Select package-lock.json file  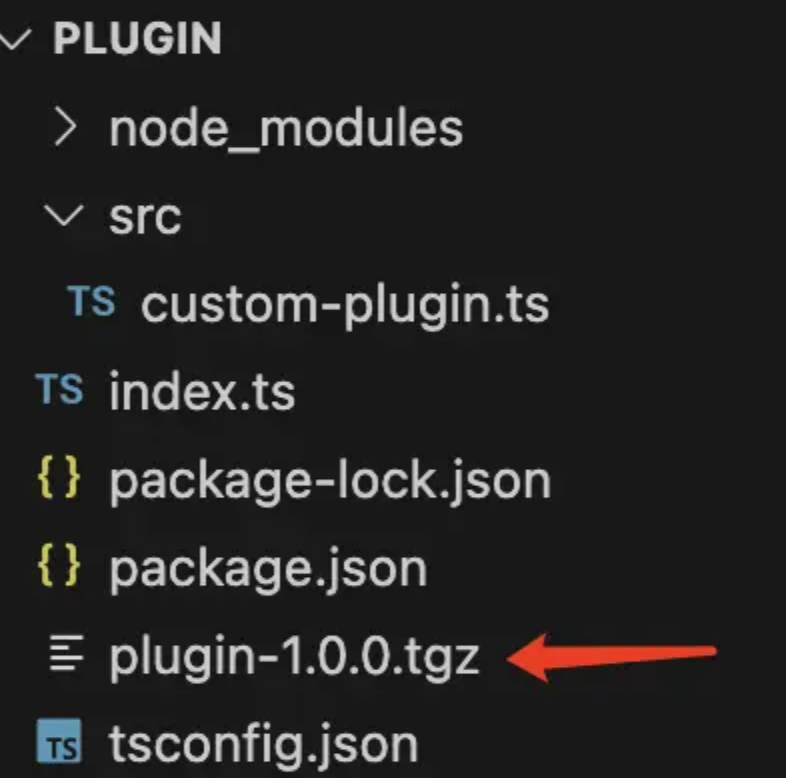tap(330, 482)
